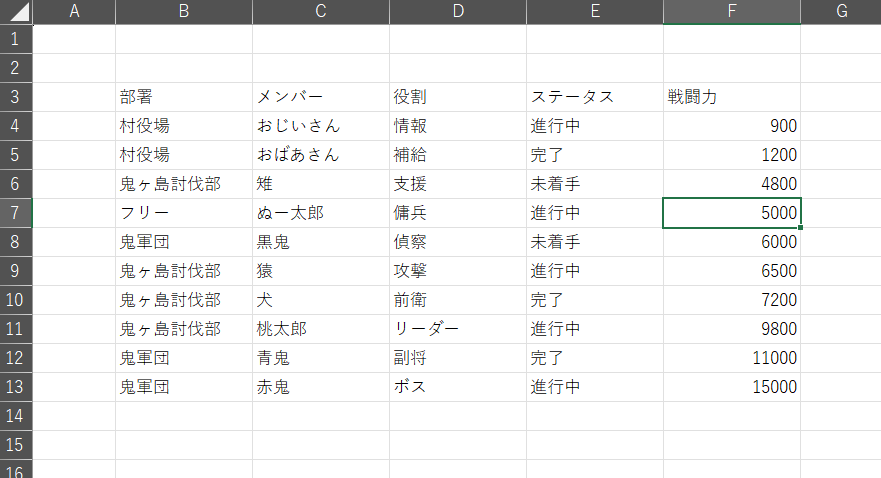The width and height of the screenshot is (881, 478).
Task: Select the cell with value 900
Action: pos(732,126)
